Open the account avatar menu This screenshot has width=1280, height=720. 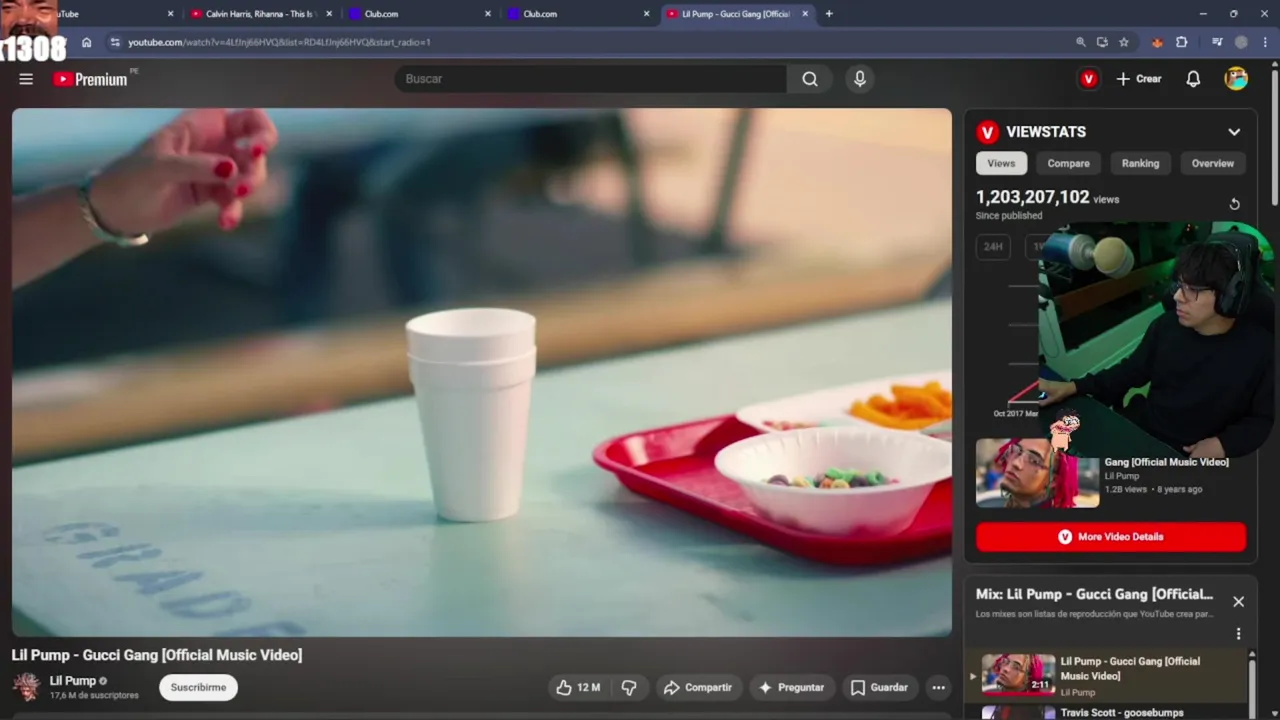click(1236, 79)
